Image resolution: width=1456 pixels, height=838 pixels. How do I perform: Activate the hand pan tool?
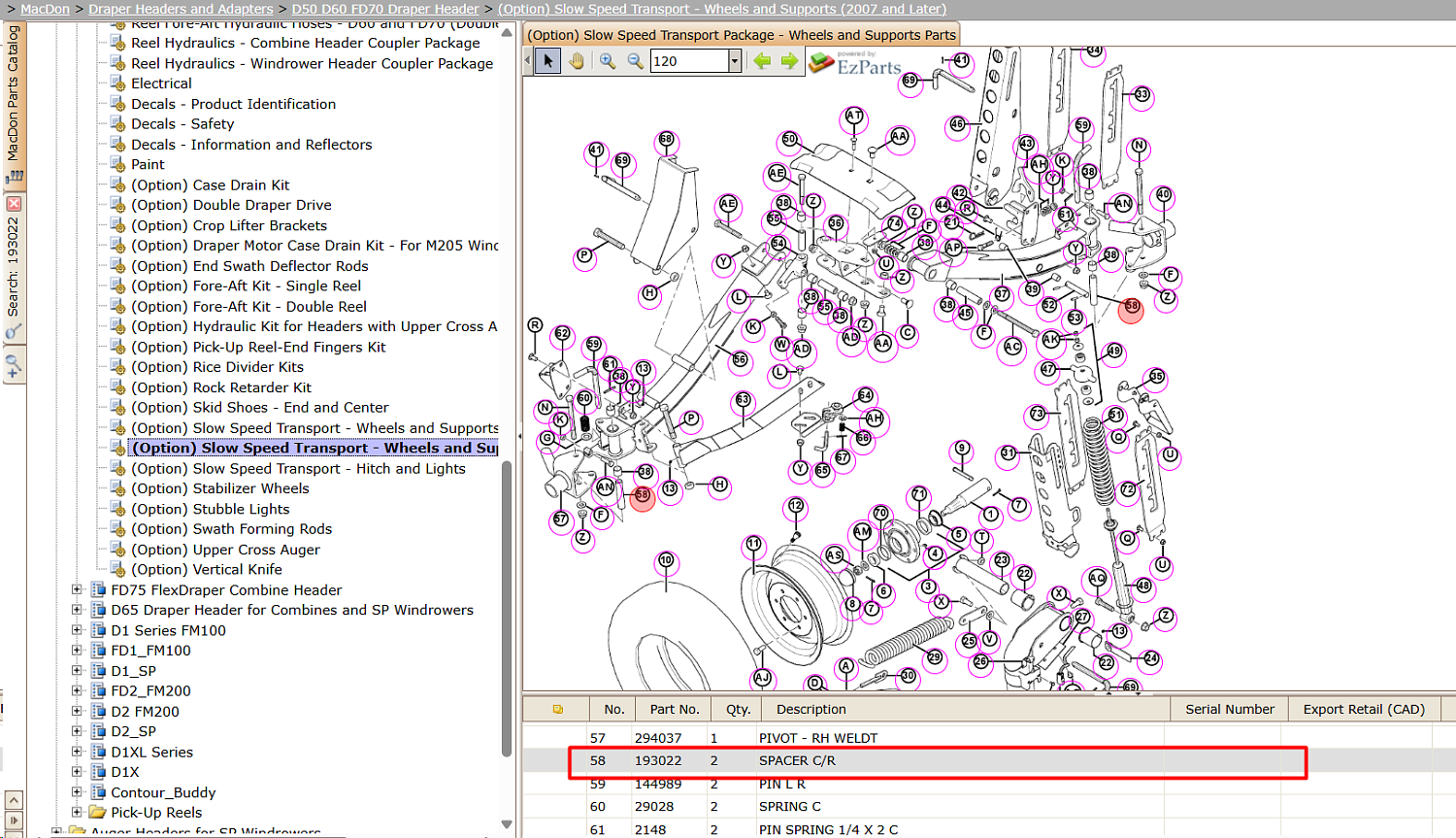(577, 61)
